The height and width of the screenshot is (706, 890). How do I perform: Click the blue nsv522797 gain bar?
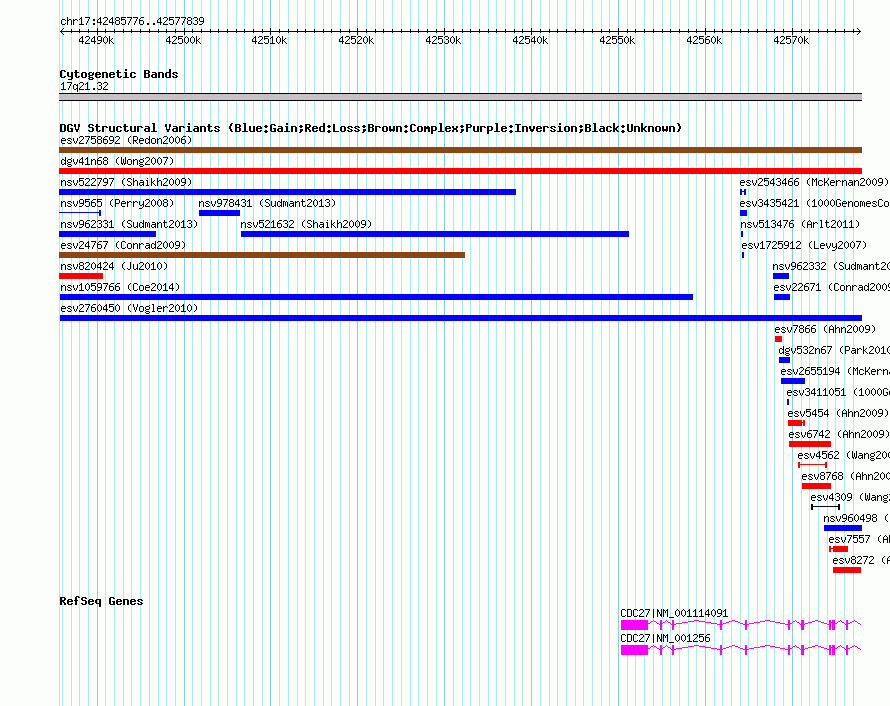point(287,192)
